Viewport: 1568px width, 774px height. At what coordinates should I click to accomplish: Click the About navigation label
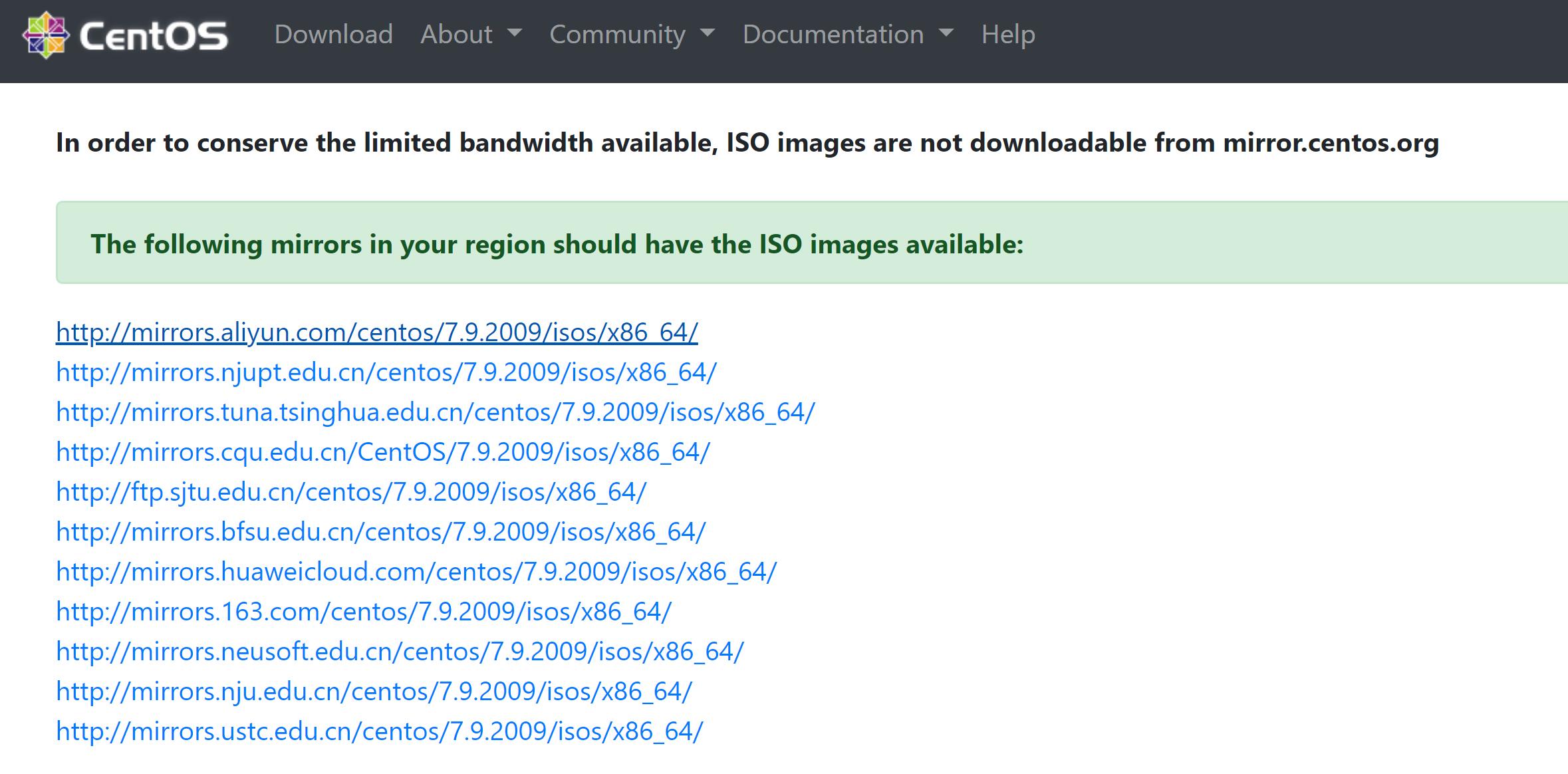click(x=456, y=35)
